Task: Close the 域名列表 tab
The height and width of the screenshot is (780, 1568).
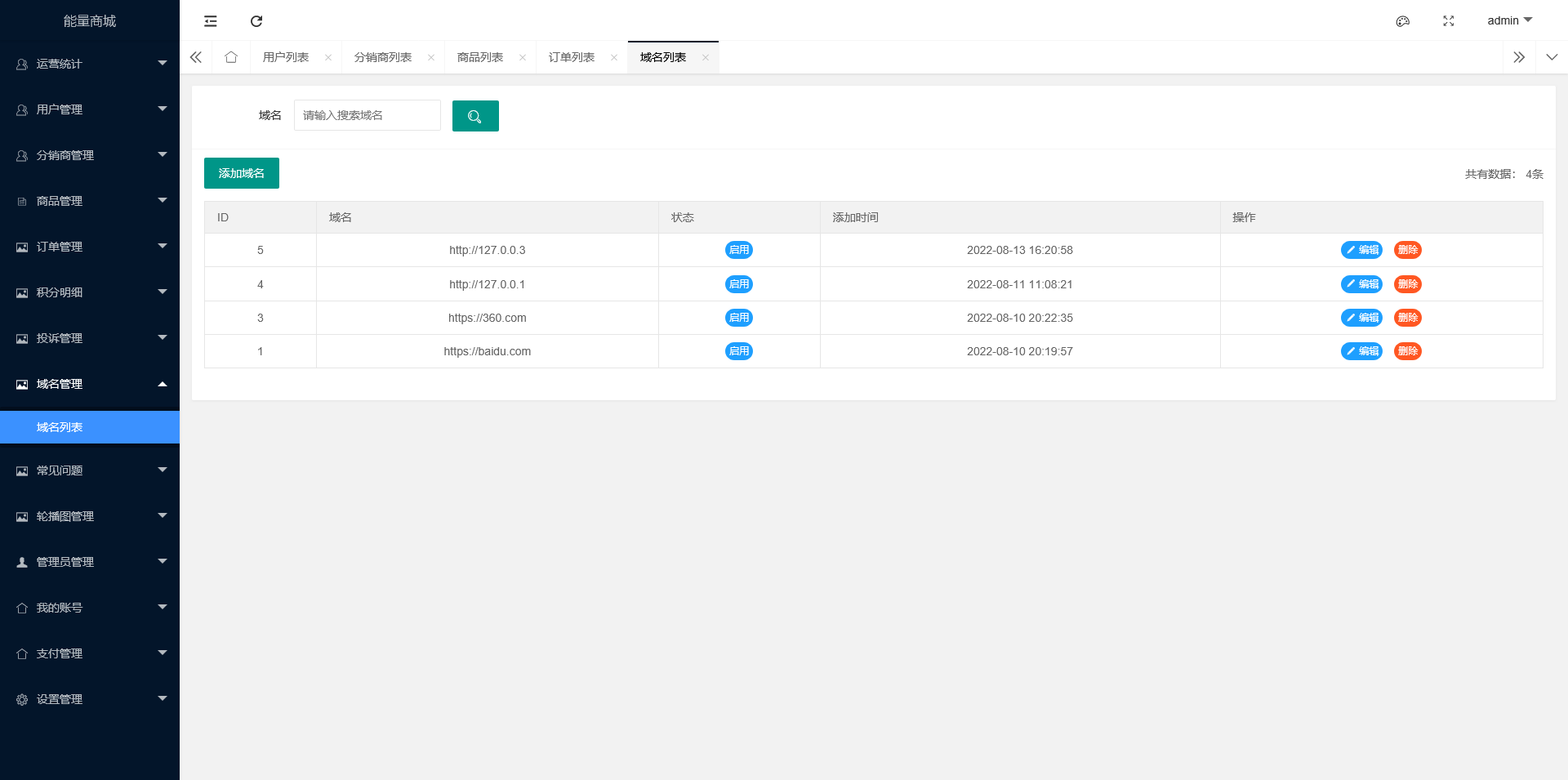Action: tap(706, 57)
